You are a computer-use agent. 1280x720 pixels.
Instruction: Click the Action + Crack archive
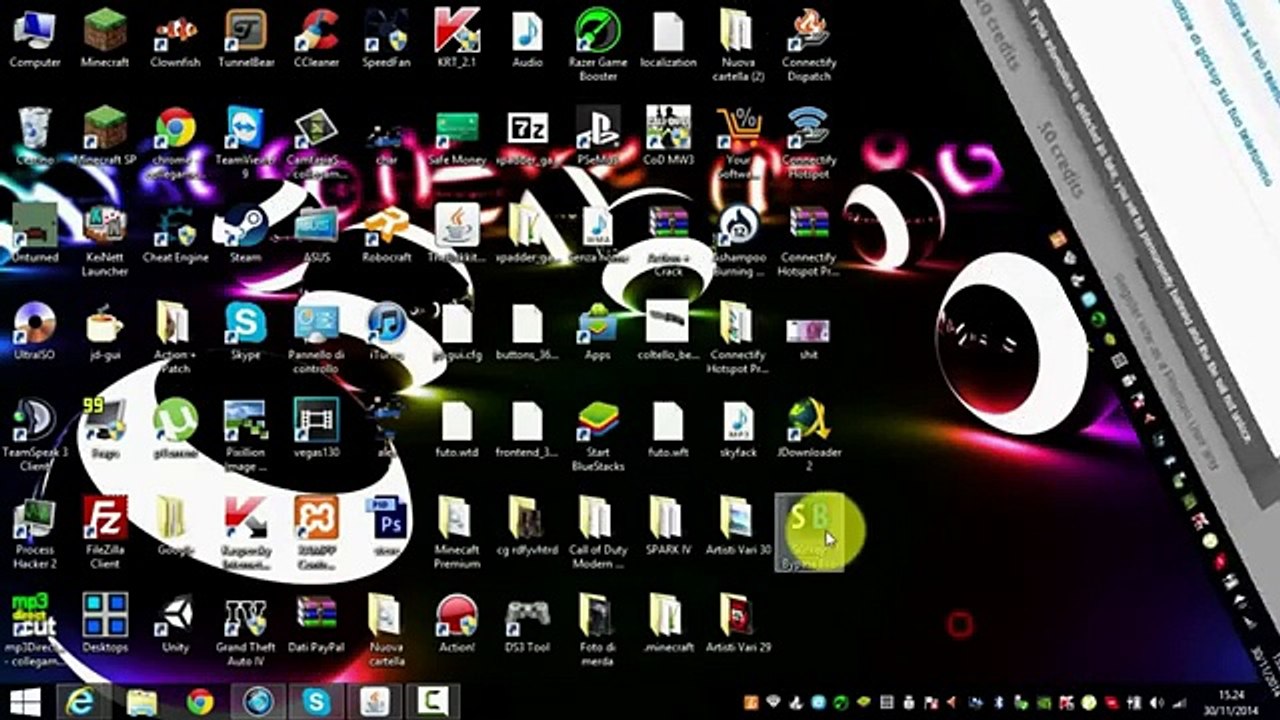pyautogui.click(x=668, y=240)
